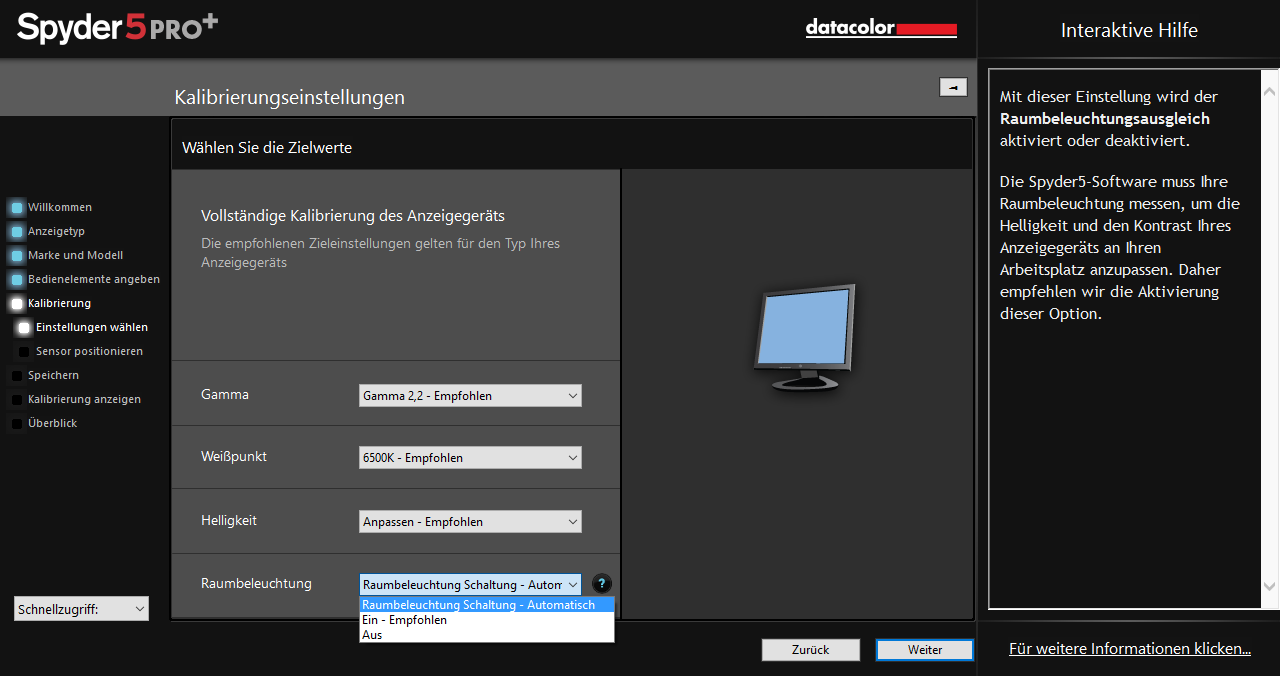Click help panel scrollbar down arrow
Screen dimensions: 1280x676
(x=1270, y=586)
